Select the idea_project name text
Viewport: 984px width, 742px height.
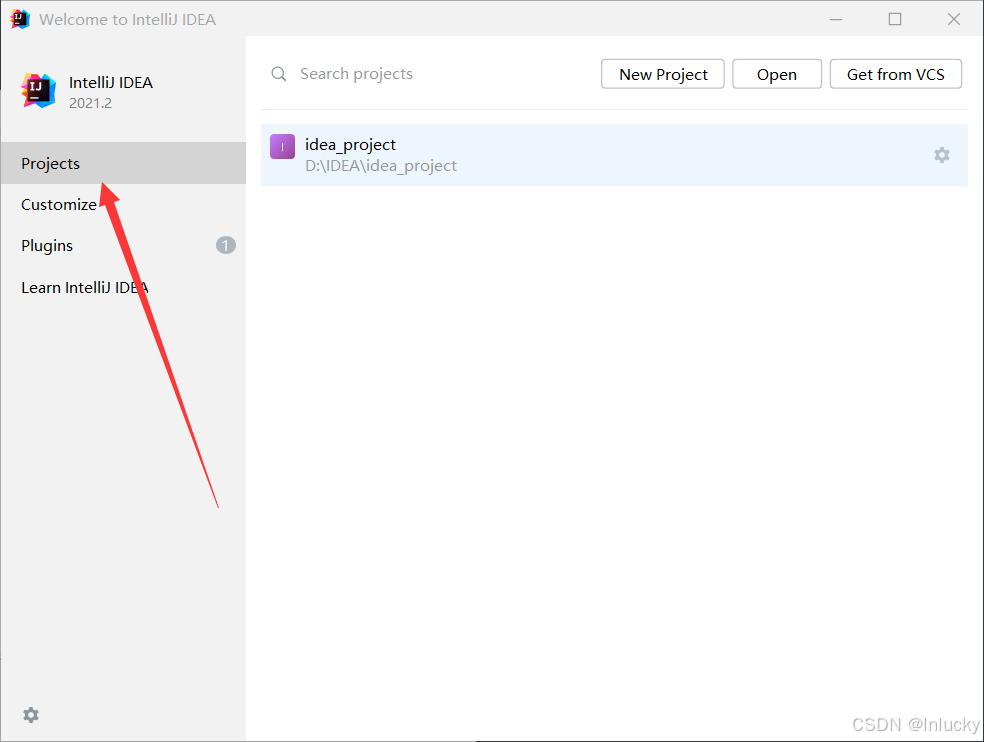[x=350, y=145]
